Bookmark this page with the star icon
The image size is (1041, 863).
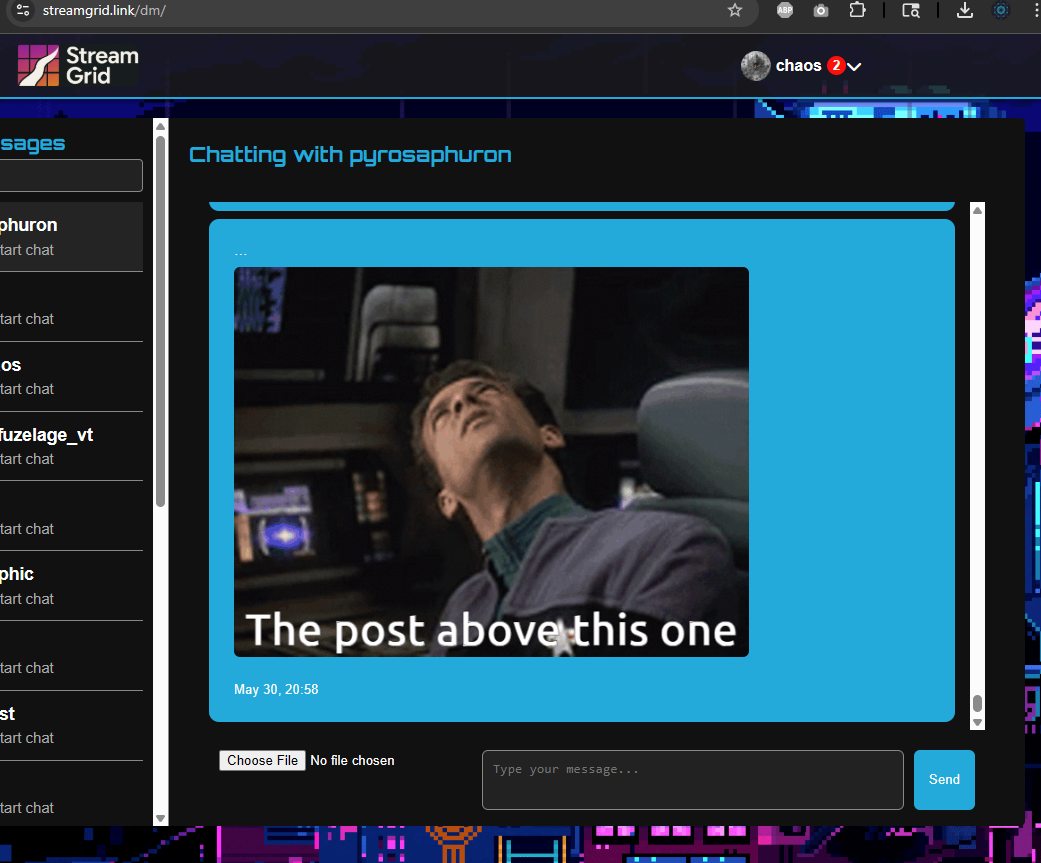(x=734, y=10)
